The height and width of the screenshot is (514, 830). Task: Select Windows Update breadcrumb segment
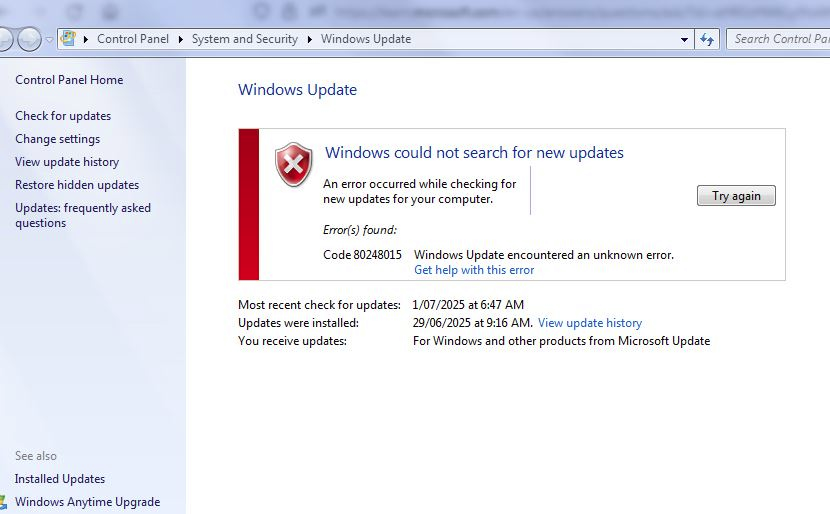tap(366, 39)
